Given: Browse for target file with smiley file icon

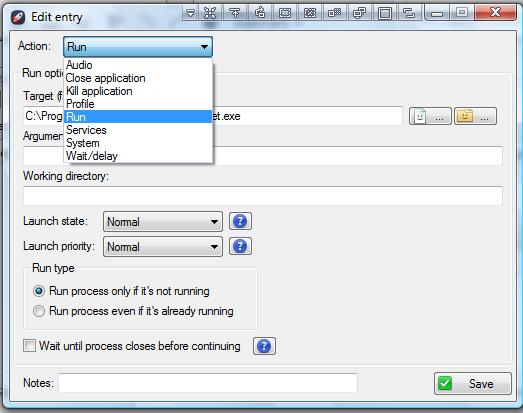Looking at the screenshot, I should pos(430,116).
